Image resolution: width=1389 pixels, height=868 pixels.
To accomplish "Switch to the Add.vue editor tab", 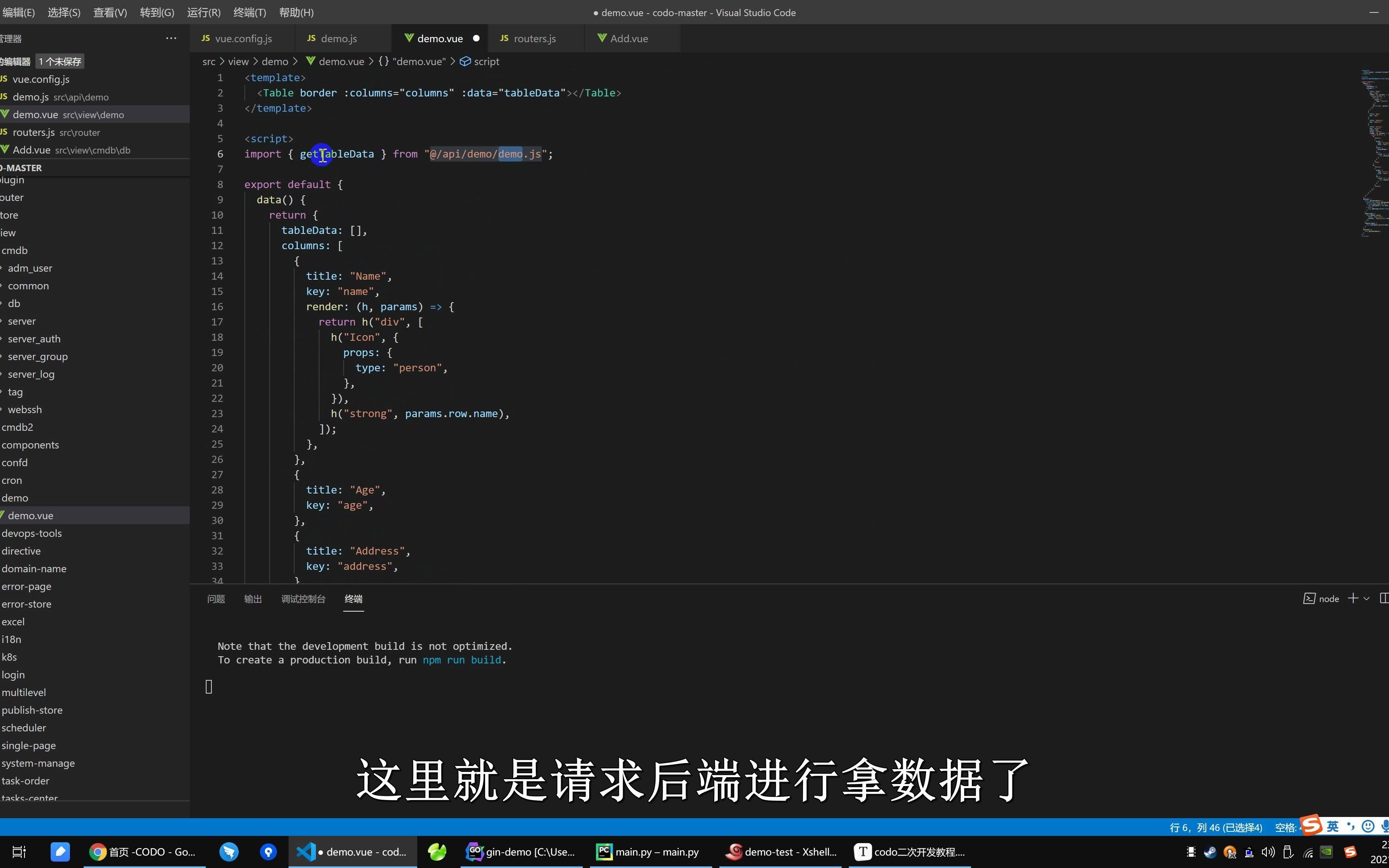I will pos(632,39).
